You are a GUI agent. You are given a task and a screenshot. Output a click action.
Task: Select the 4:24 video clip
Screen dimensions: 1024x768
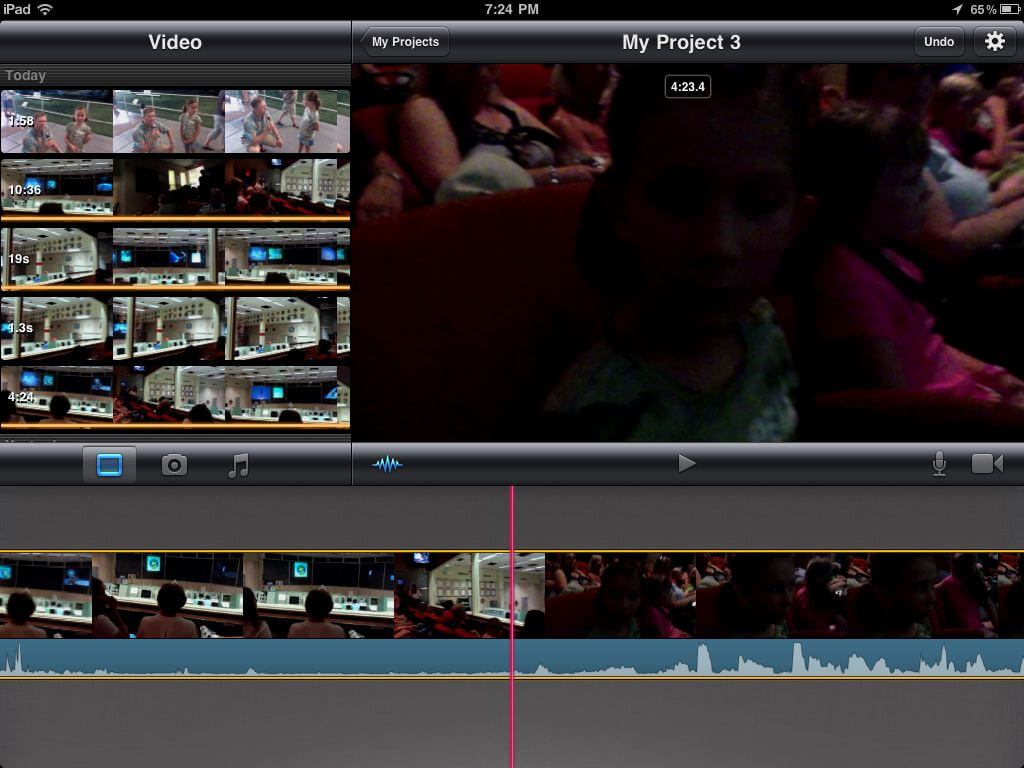(x=175, y=396)
